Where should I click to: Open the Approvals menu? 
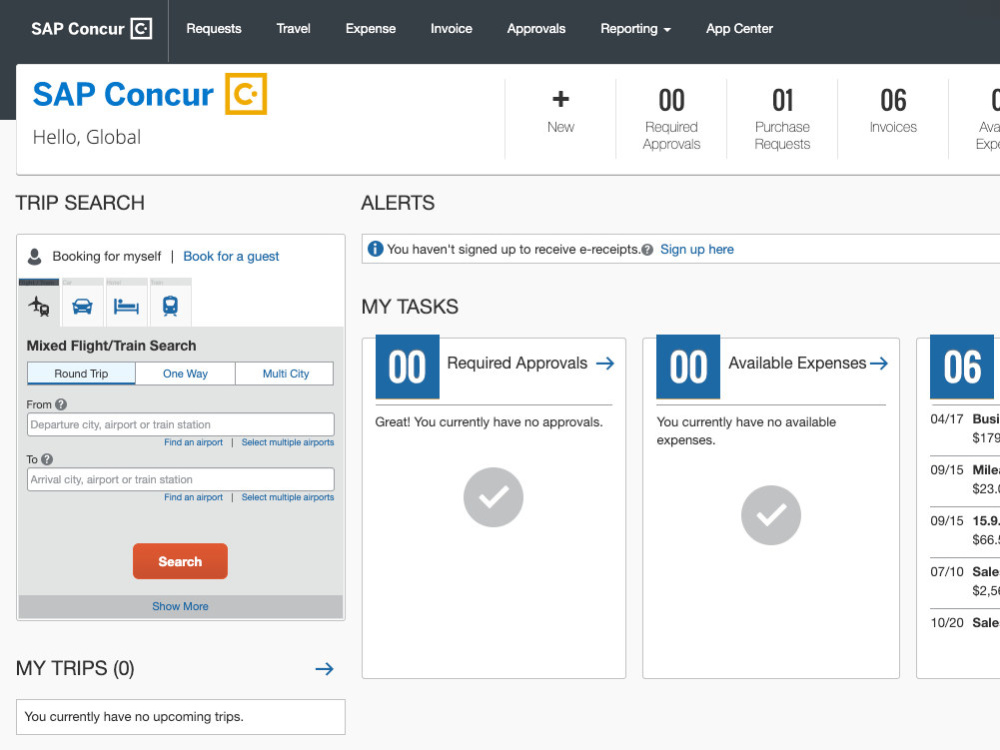click(536, 29)
